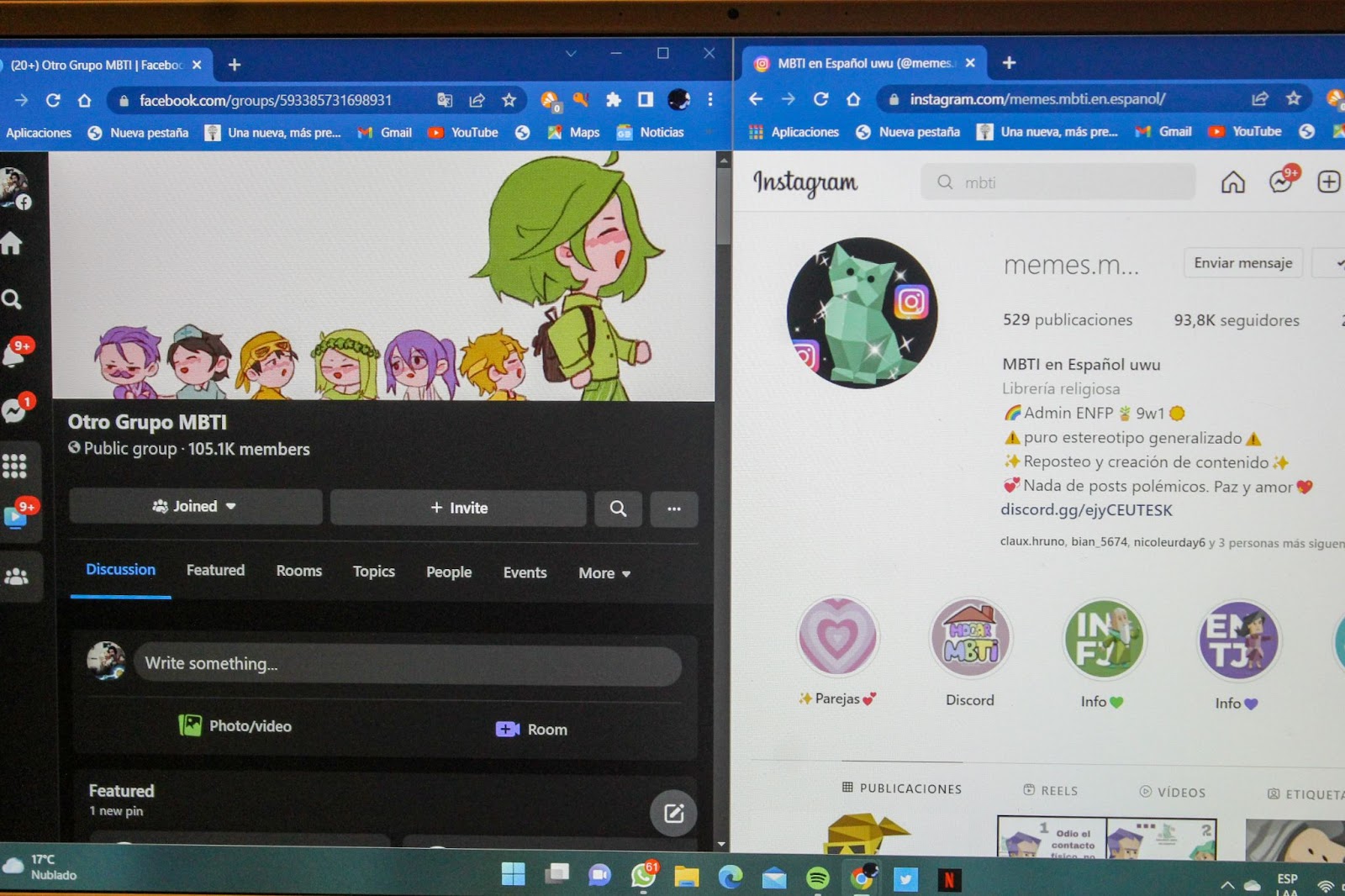Reload the Instagram tab

click(x=820, y=98)
